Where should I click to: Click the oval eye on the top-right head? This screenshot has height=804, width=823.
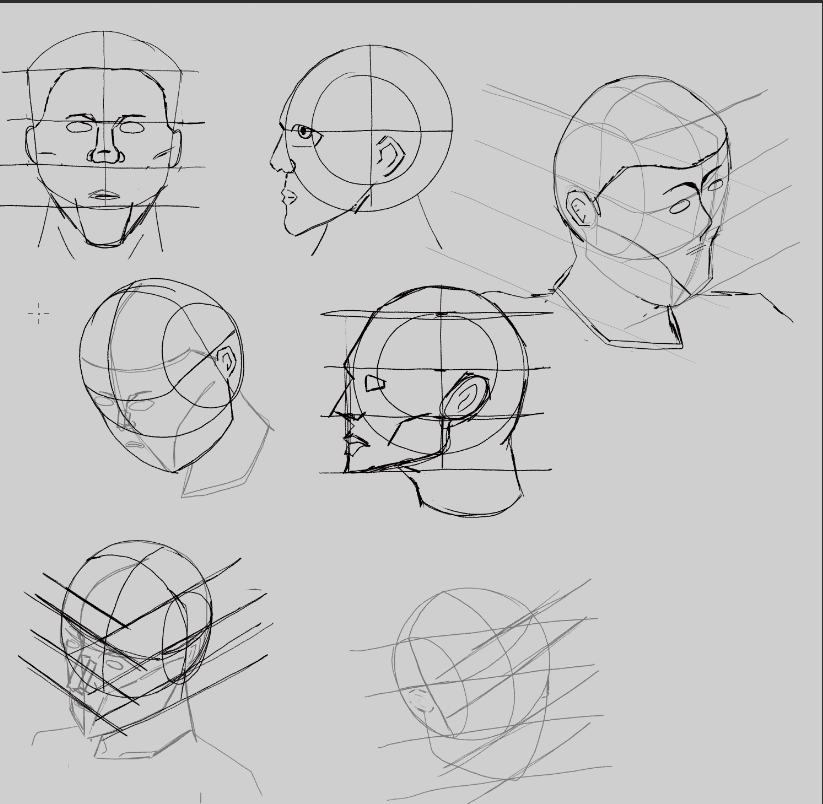[679, 207]
